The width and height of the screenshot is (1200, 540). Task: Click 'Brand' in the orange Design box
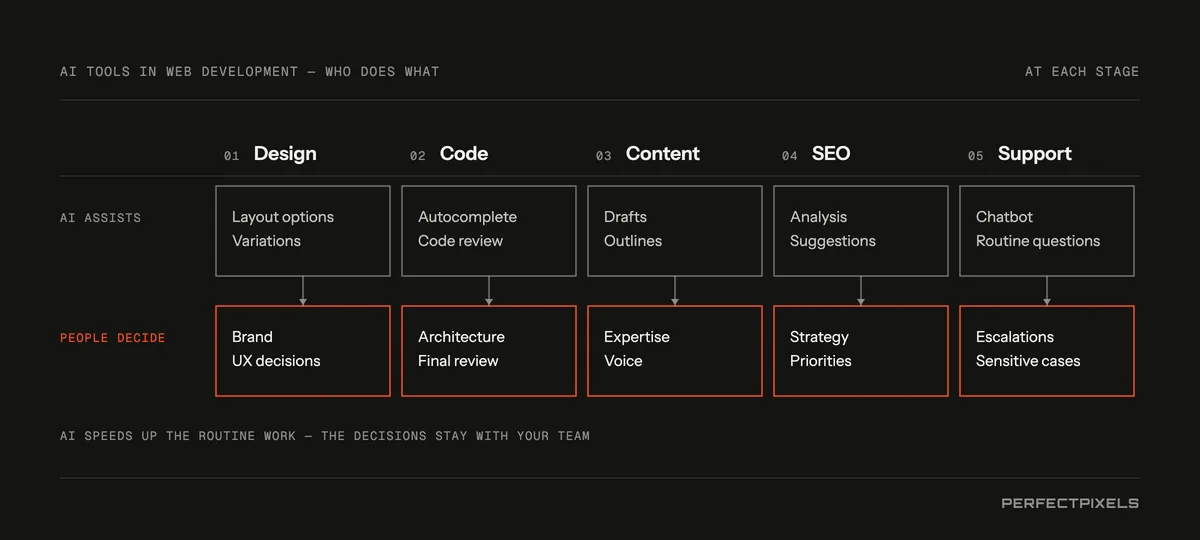(x=252, y=337)
